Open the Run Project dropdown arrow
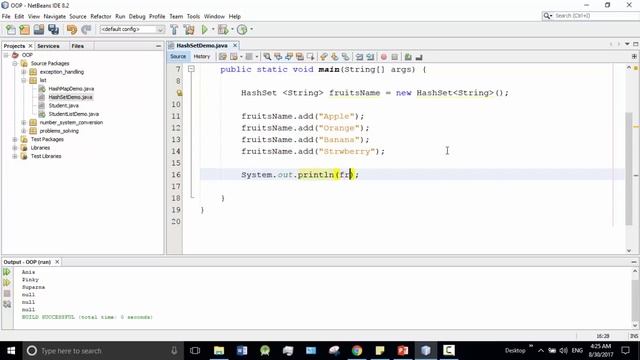The width and height of the screenshot is (640, 360). point(213,29)
